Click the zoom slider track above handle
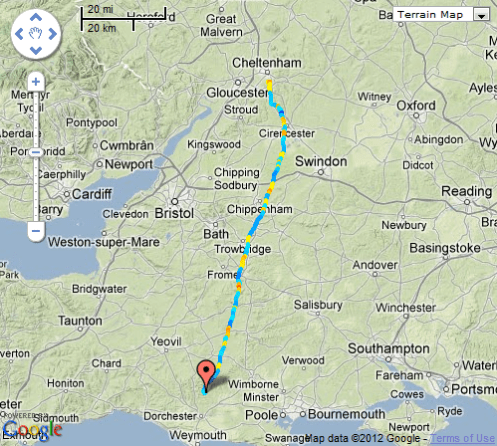 36,119
